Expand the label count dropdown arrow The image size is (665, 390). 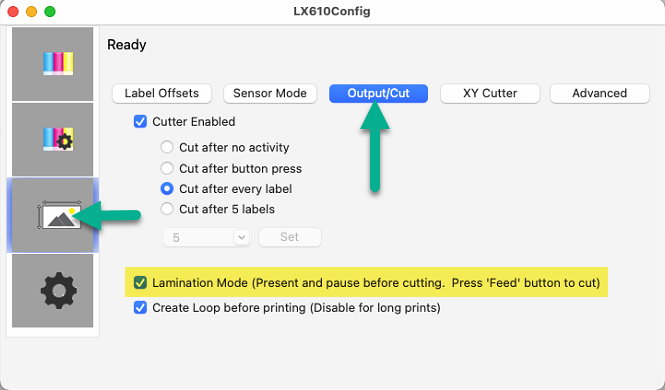242,237
